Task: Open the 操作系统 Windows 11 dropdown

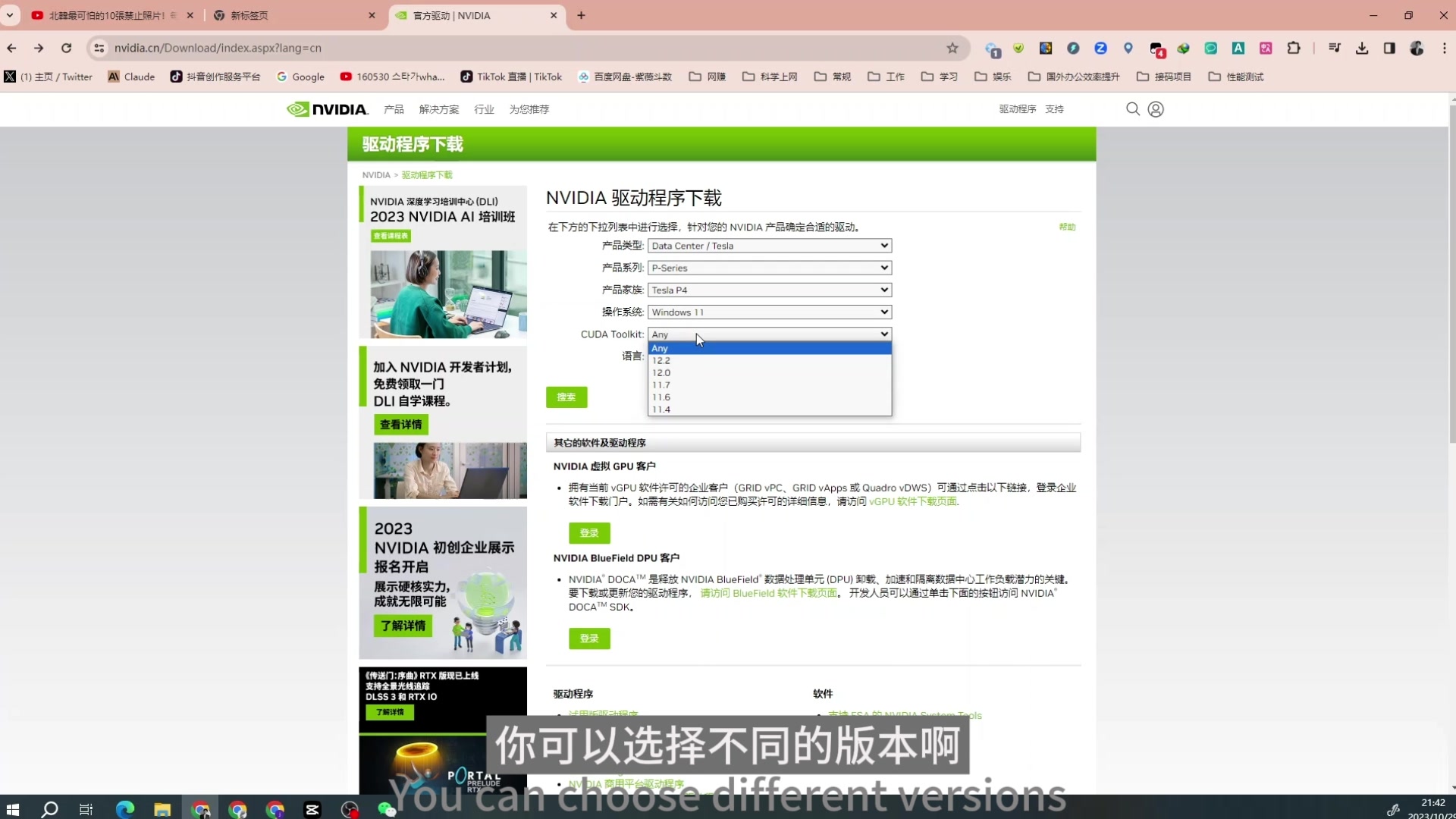Action: 769,312
